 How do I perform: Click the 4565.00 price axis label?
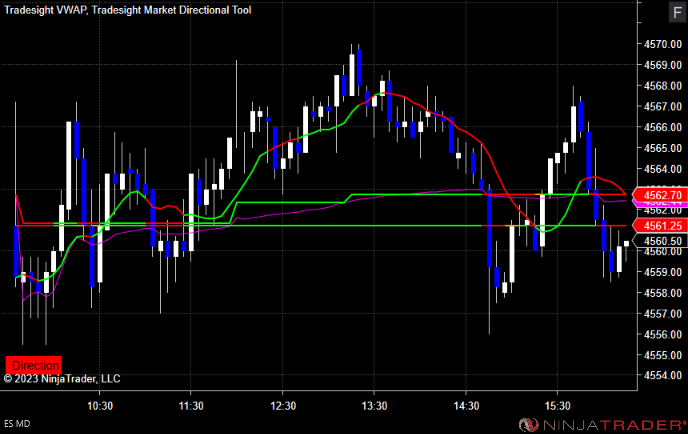pyautogui.click(x=663, y=148)
